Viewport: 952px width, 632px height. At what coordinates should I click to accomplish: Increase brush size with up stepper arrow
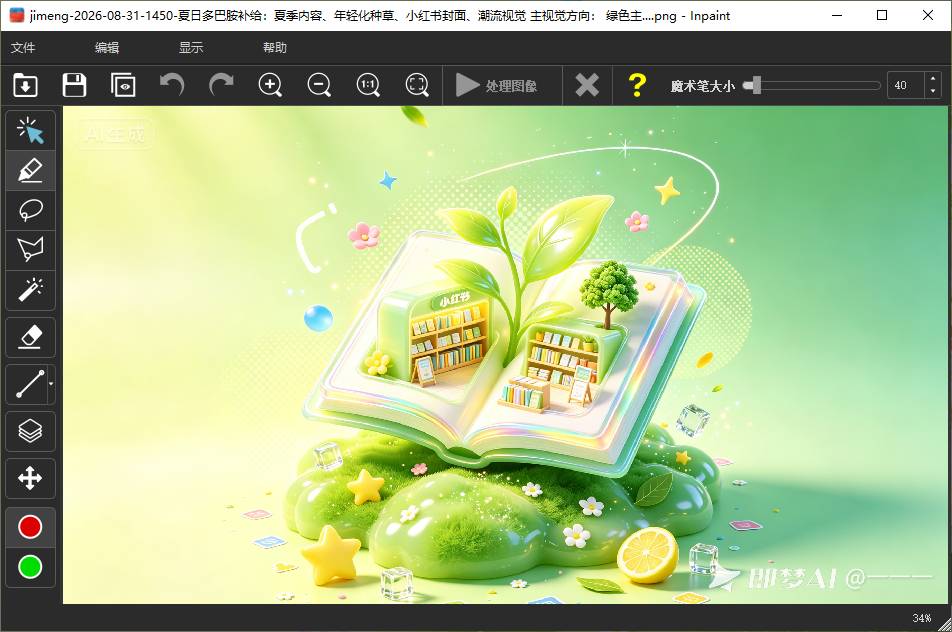tap(933, 79)
